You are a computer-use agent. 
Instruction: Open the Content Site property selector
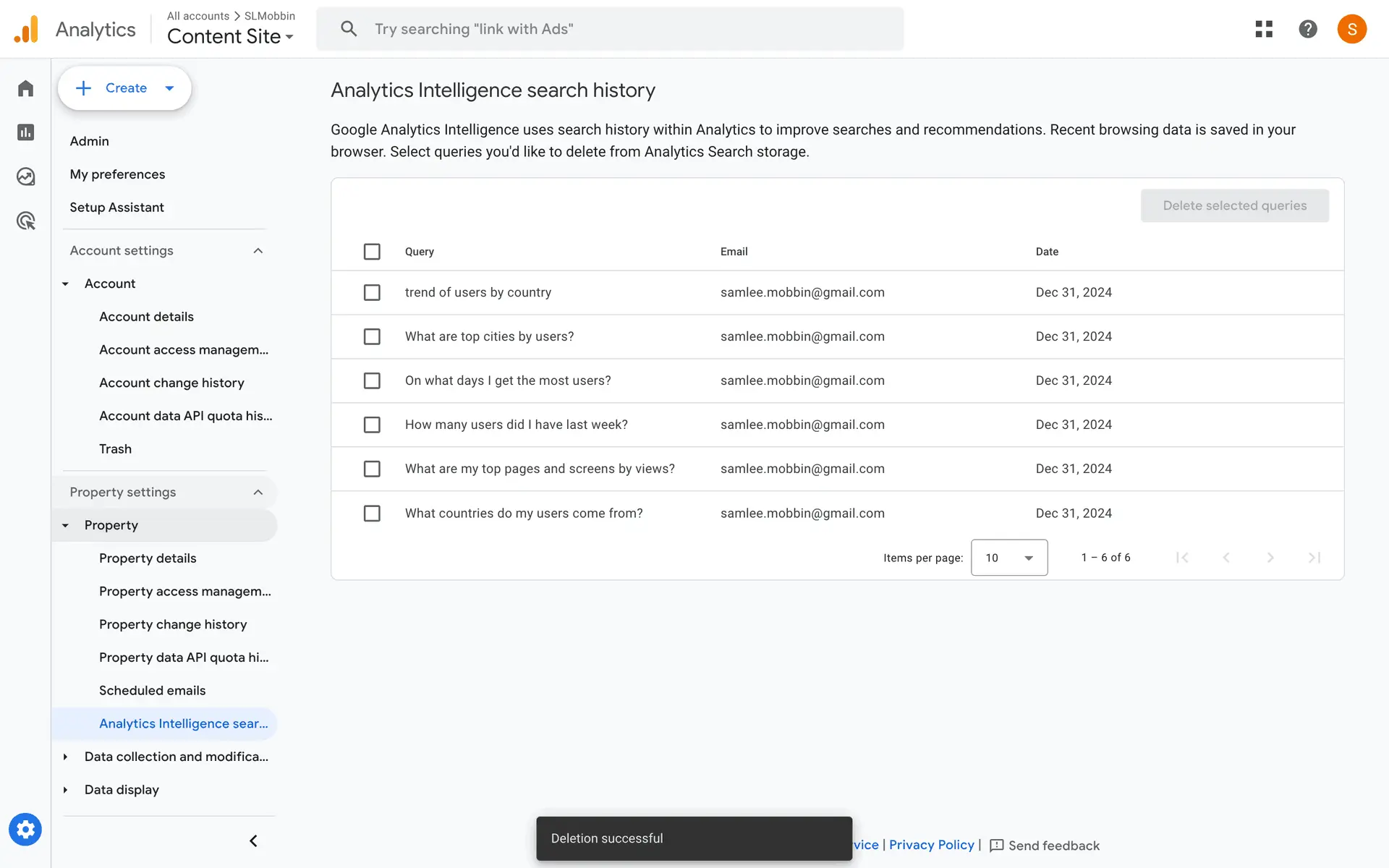(230, 36)
